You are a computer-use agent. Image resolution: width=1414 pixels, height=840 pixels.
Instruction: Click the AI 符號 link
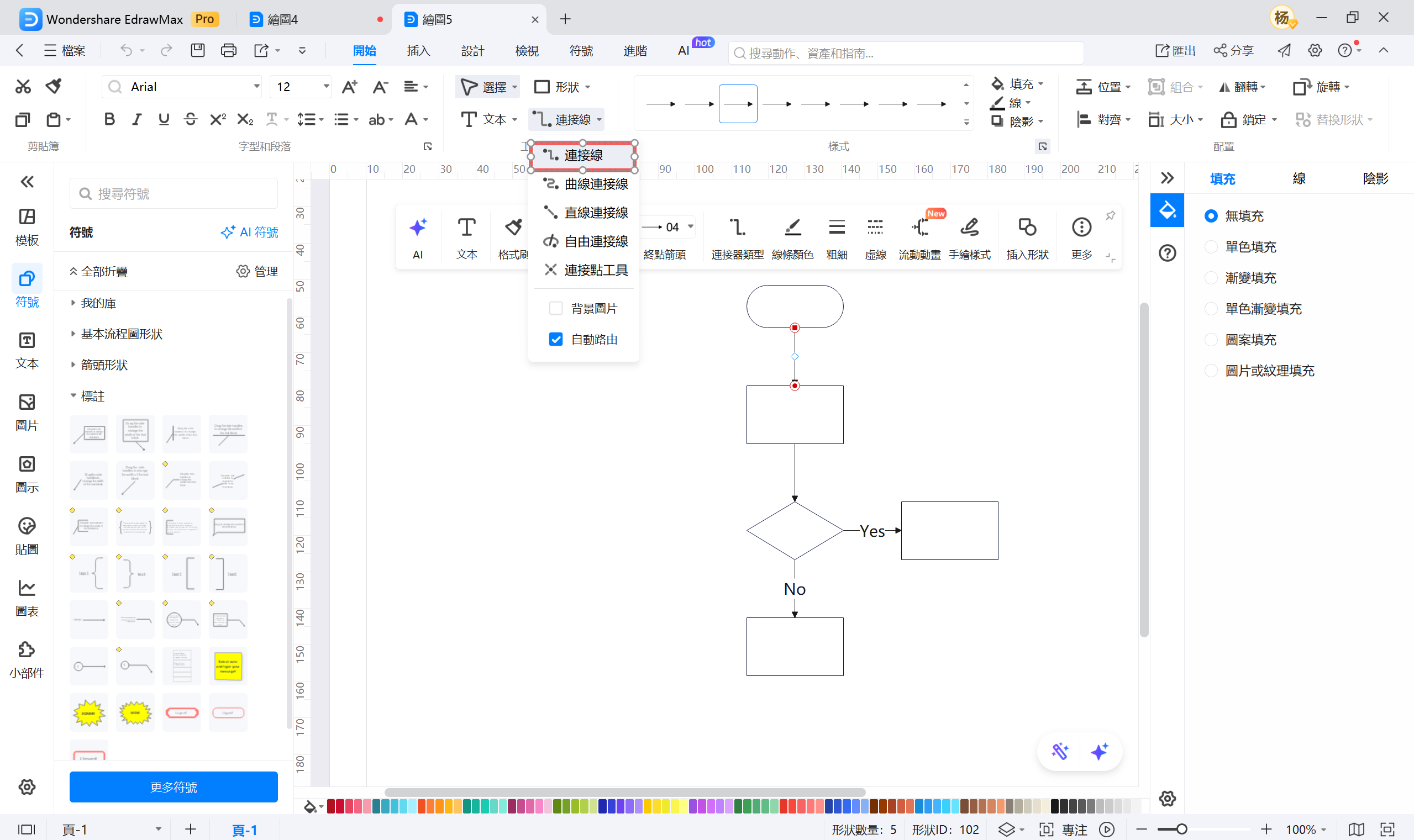250,232
